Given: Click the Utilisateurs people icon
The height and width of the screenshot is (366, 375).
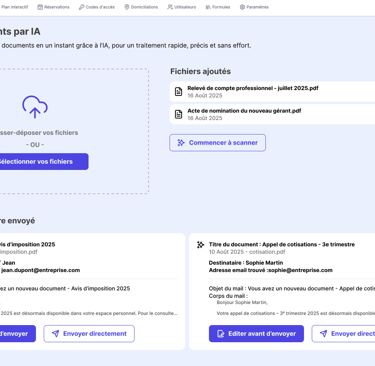Looking at the screenshot, I should click(x=170, y=7).
